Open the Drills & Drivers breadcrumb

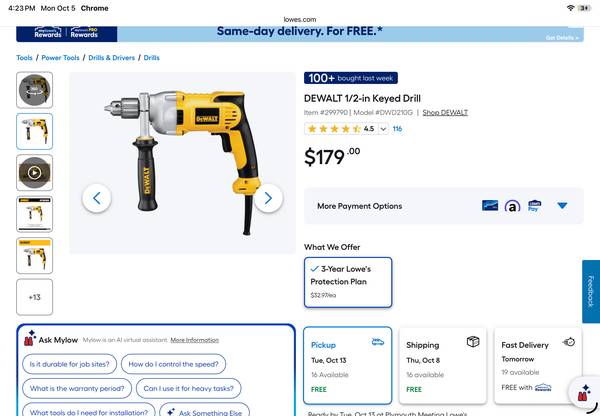[111, 58]
